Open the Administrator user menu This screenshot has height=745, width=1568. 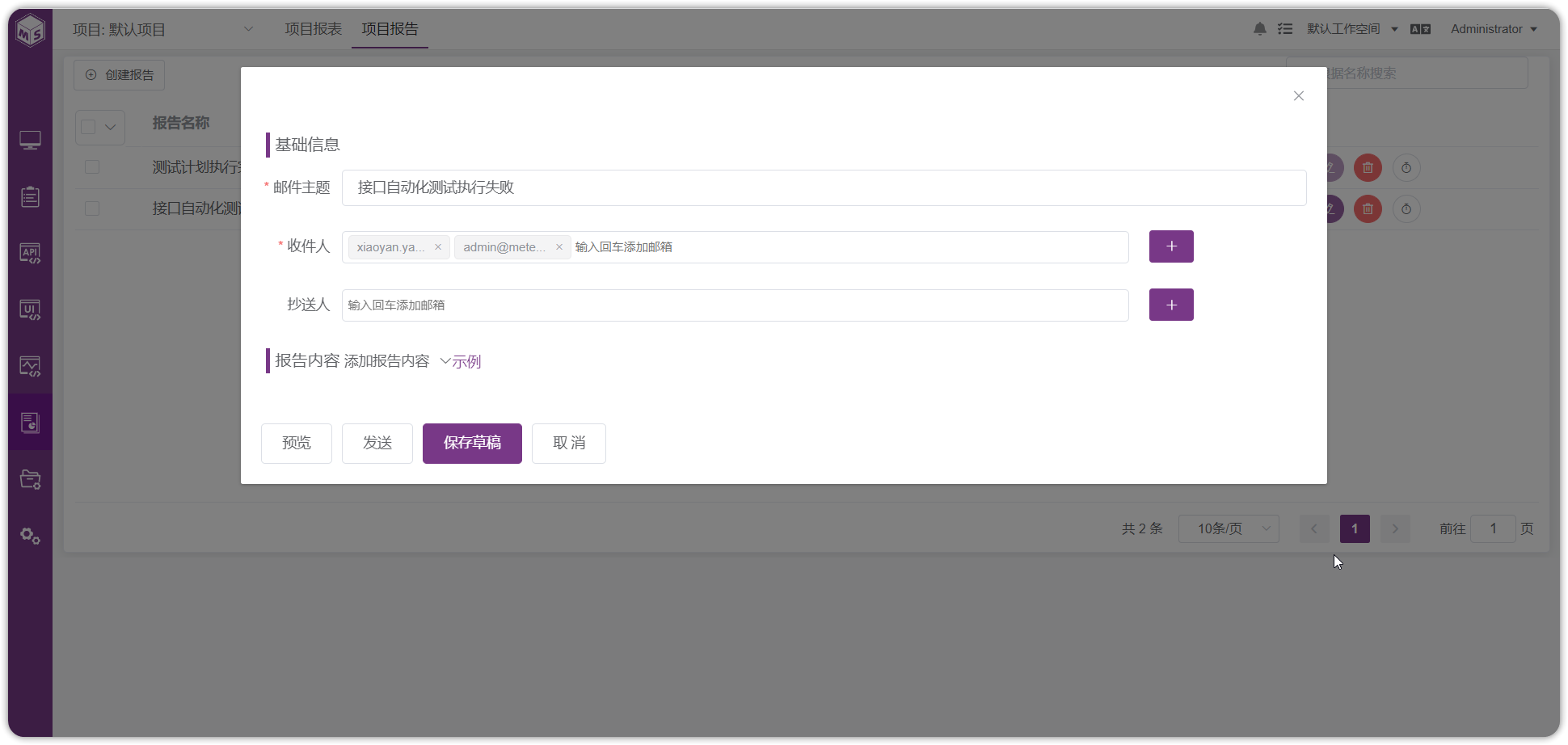[1494, 29]
